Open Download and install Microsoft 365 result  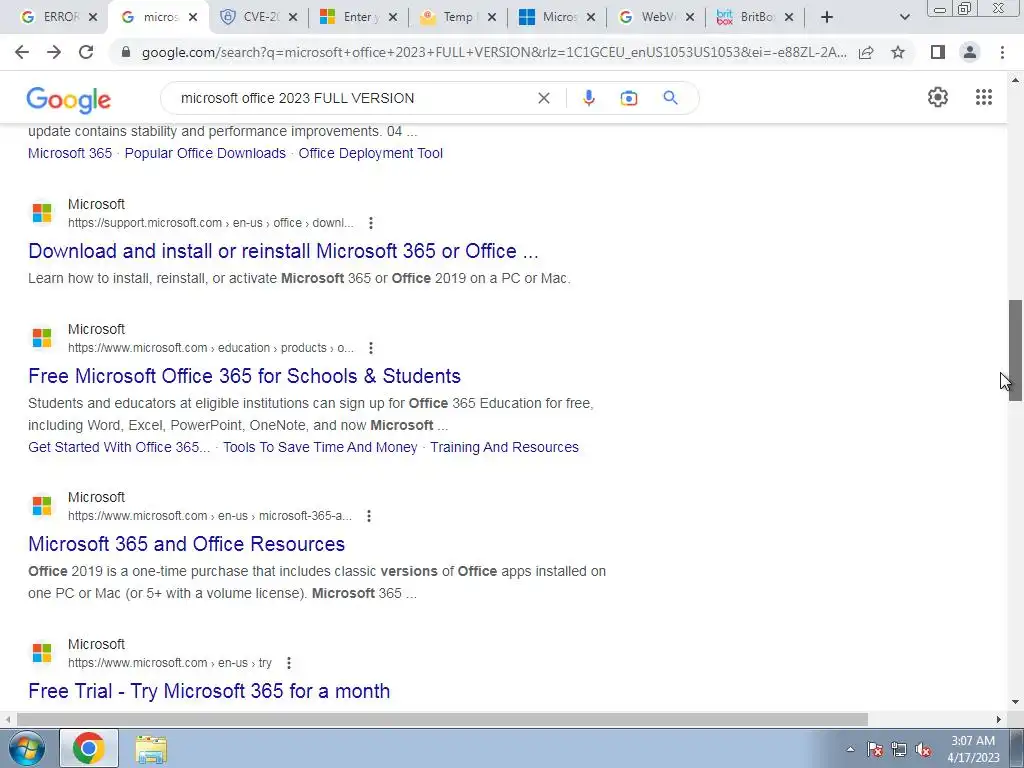coord(283,251)
